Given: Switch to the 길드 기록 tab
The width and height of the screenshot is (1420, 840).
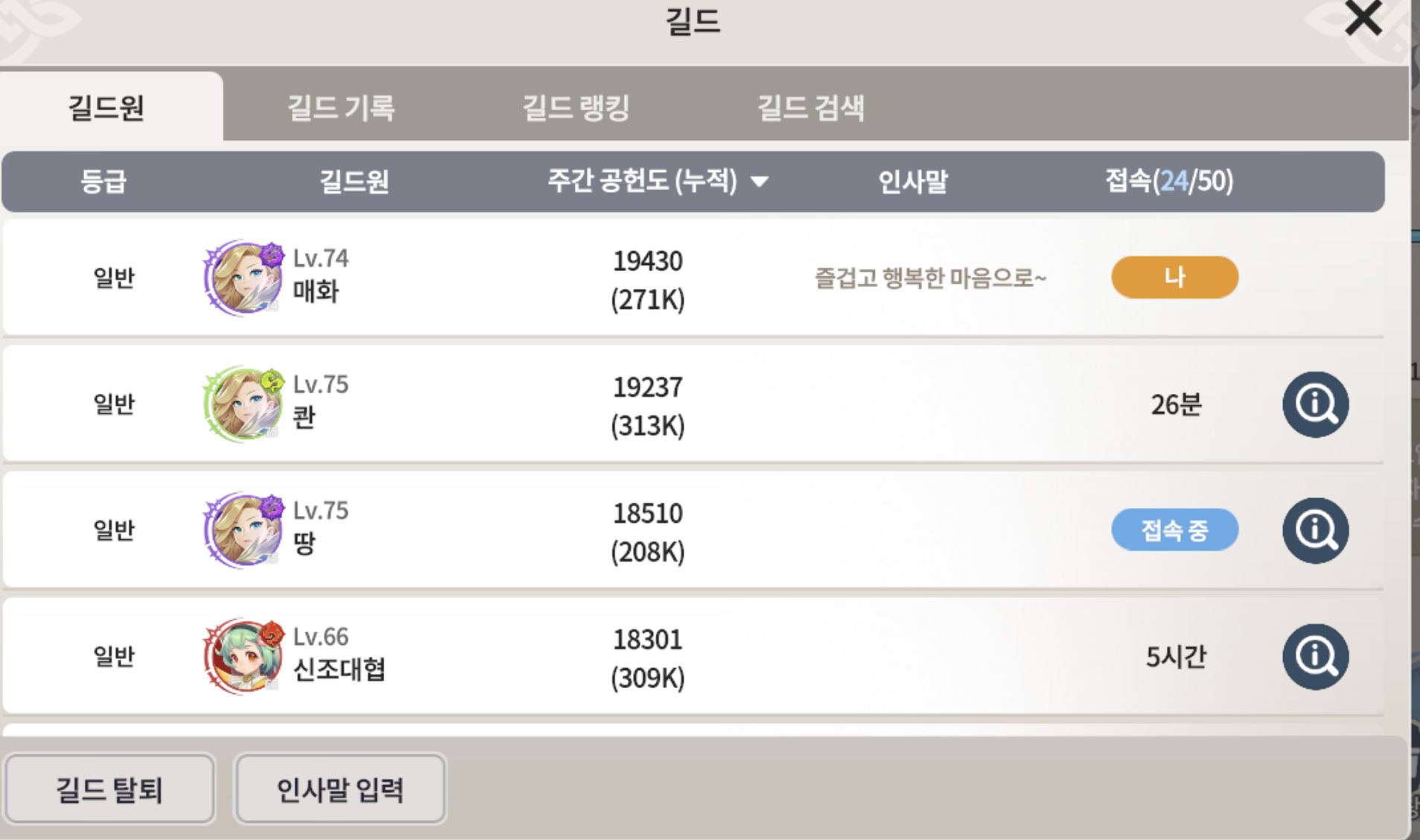Looking at the screenshot, I should point(341,108).
